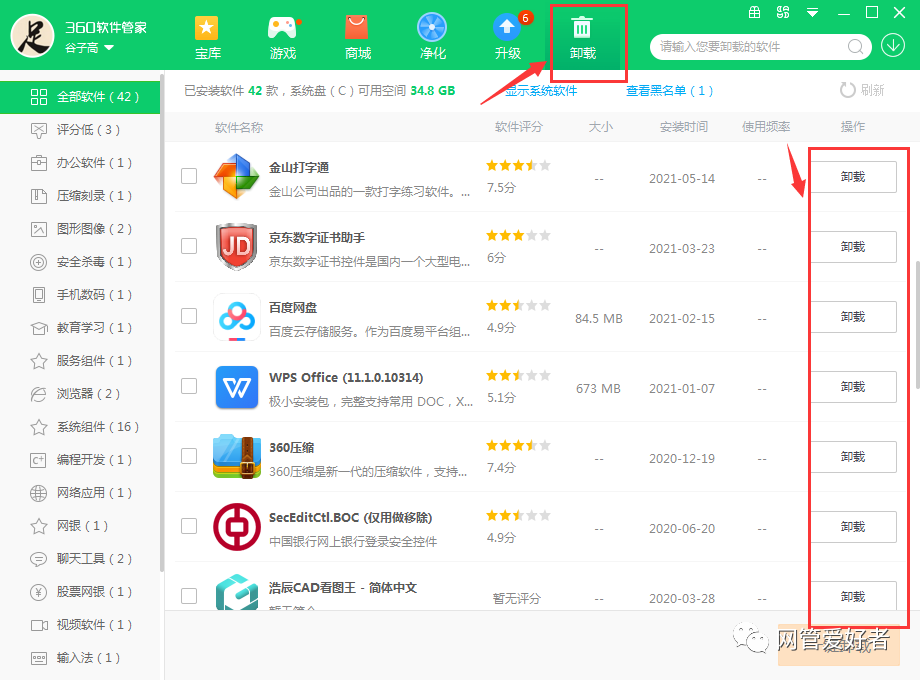Click the software list vertical scrollbar
Image resolution: width=920 pixels, height=680 pixels.
pyautogui.click(x=917, y=324)
